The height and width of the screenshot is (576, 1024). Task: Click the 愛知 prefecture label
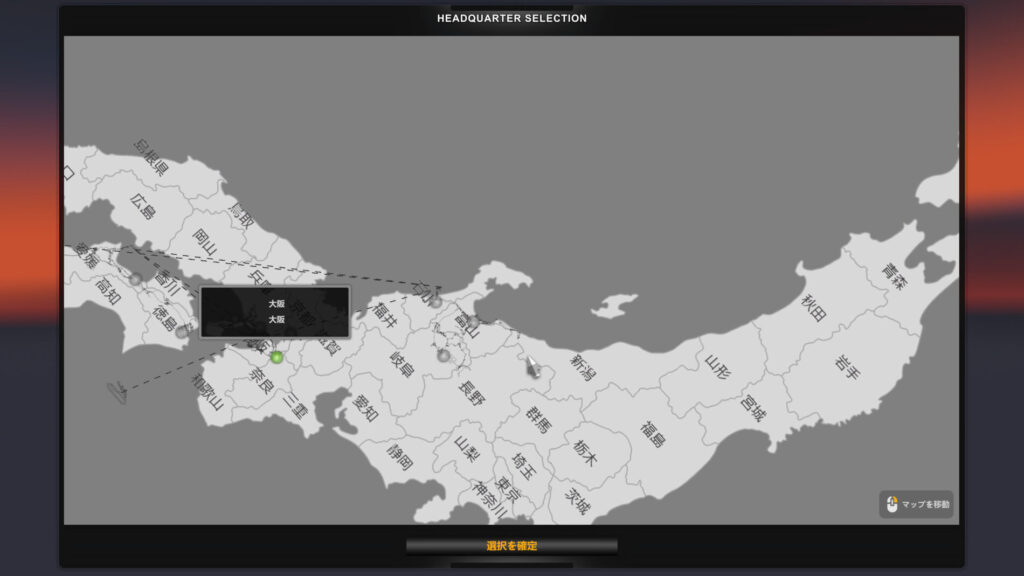366,407
